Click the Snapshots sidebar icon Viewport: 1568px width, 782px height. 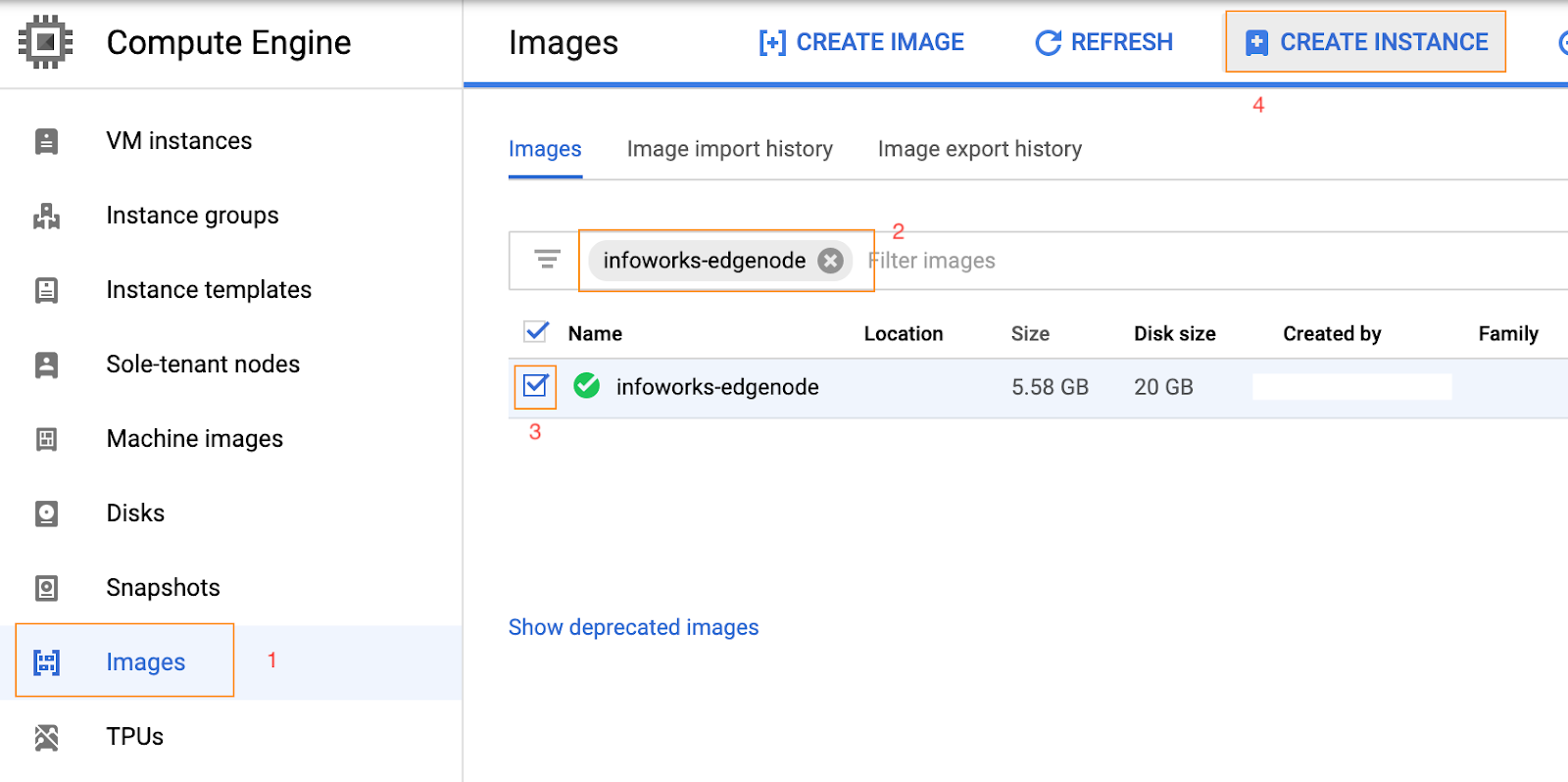46,588
